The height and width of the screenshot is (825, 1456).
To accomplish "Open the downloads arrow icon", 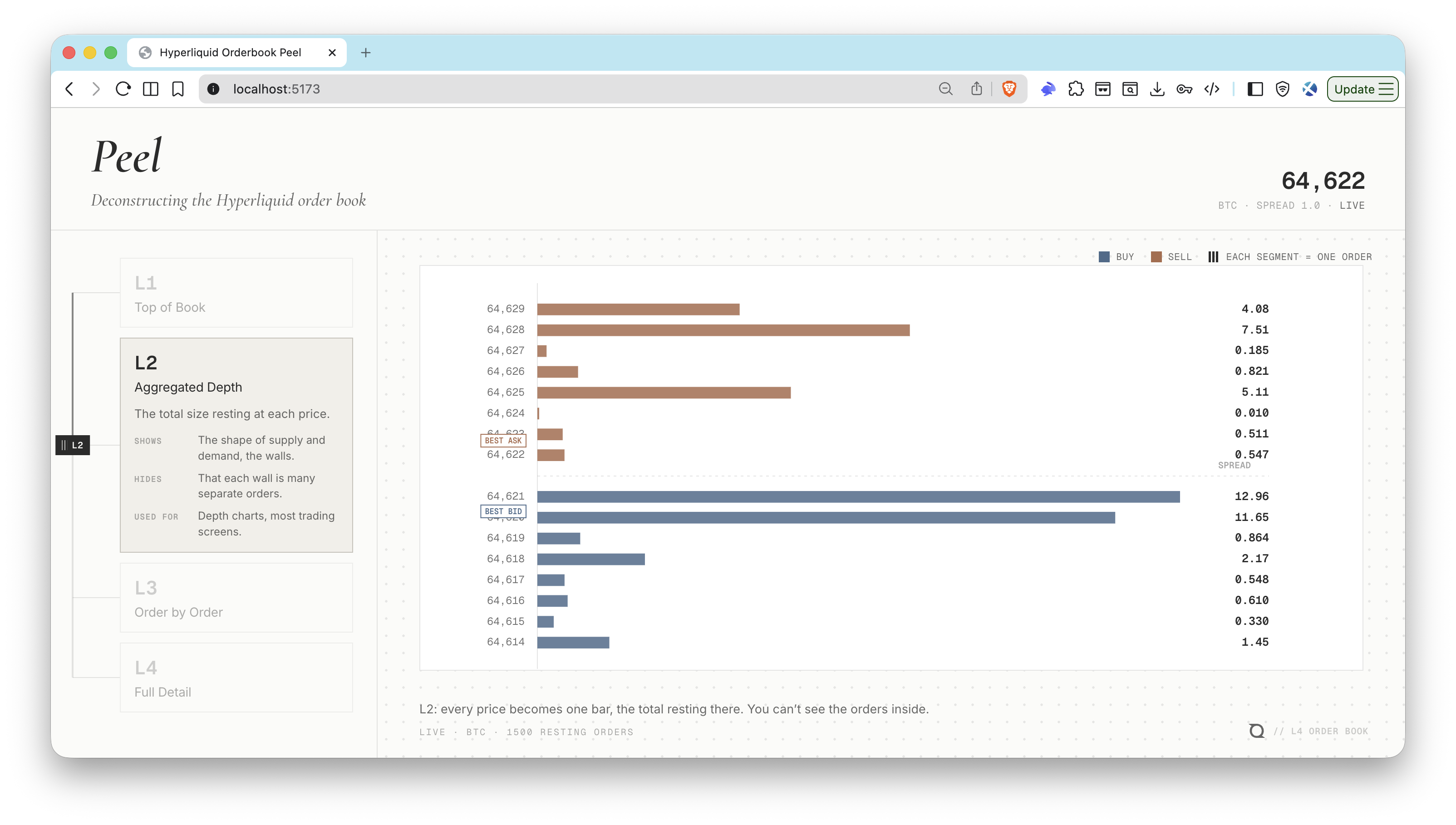I will pos(1157,89).
